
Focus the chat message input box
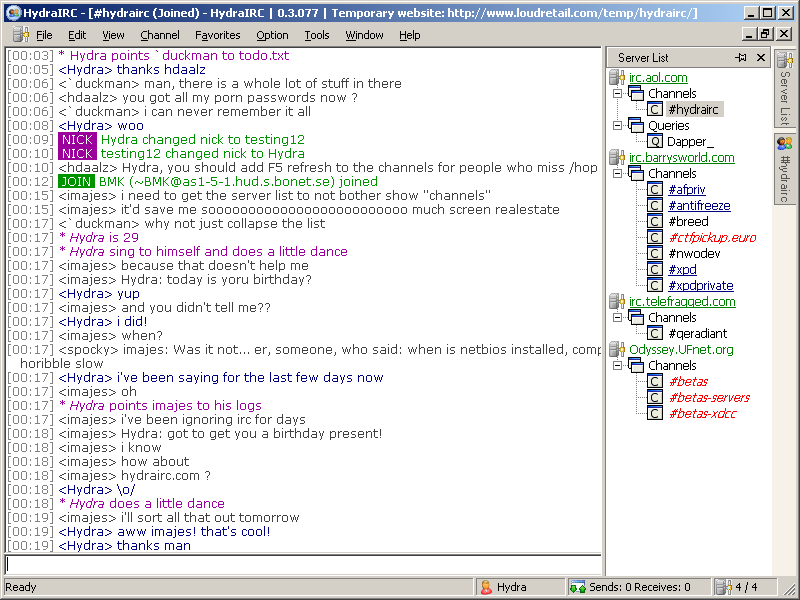click(303, 564)
